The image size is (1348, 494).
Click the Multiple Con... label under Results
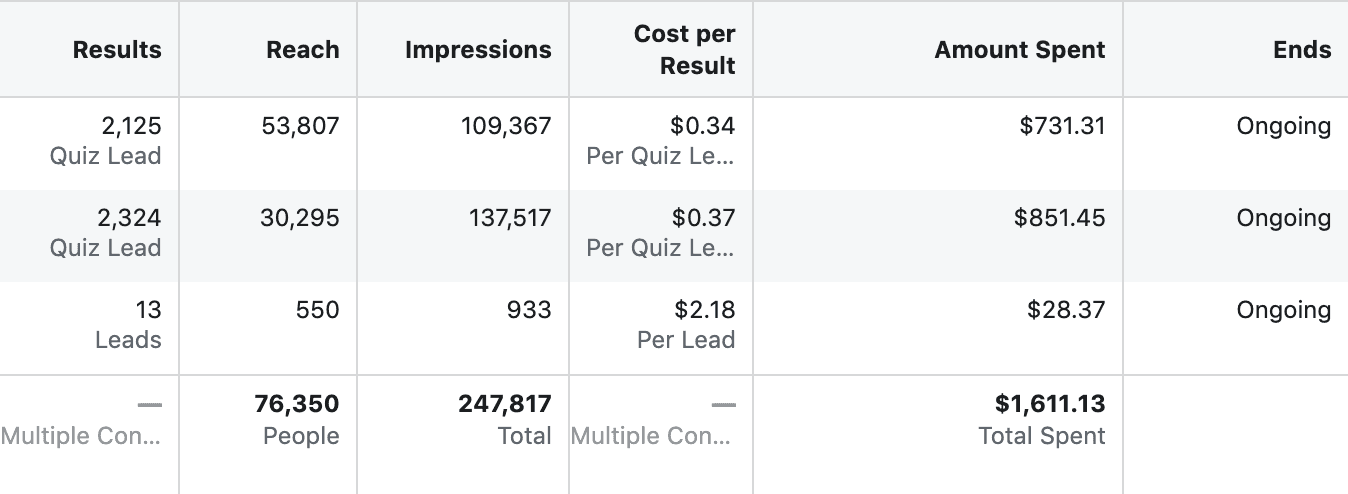(81, 436)
